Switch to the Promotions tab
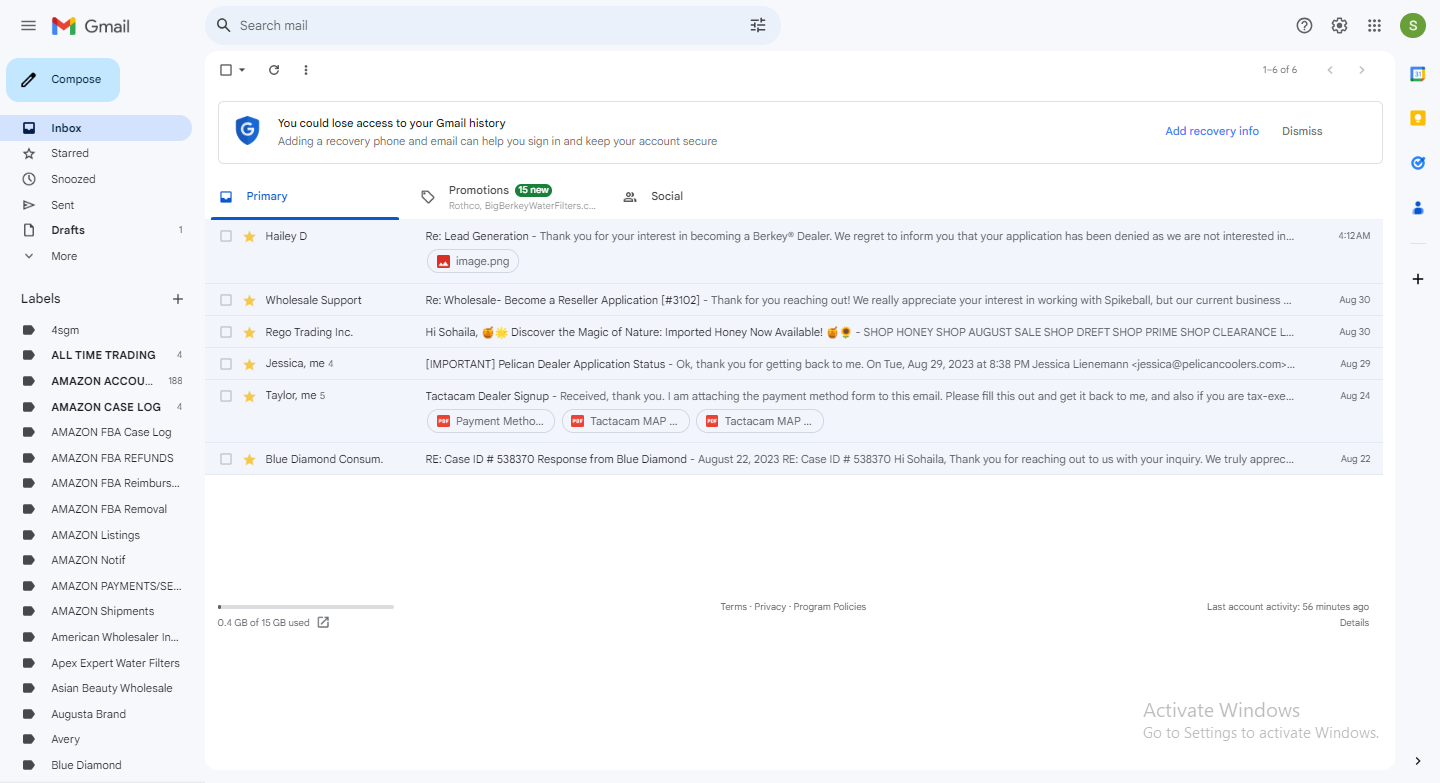The width and height of the screenshot is (1440, 783). tap(507, 197)
